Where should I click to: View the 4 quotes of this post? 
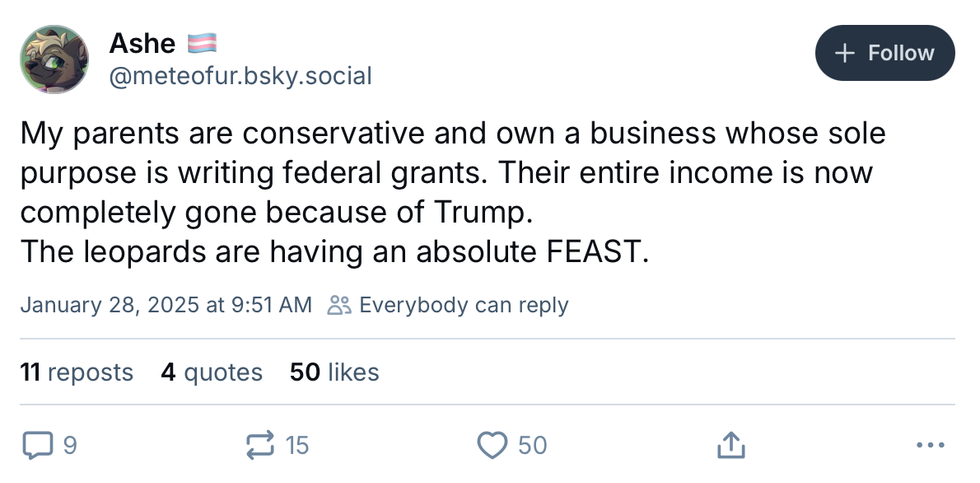(x=211, y=373)
